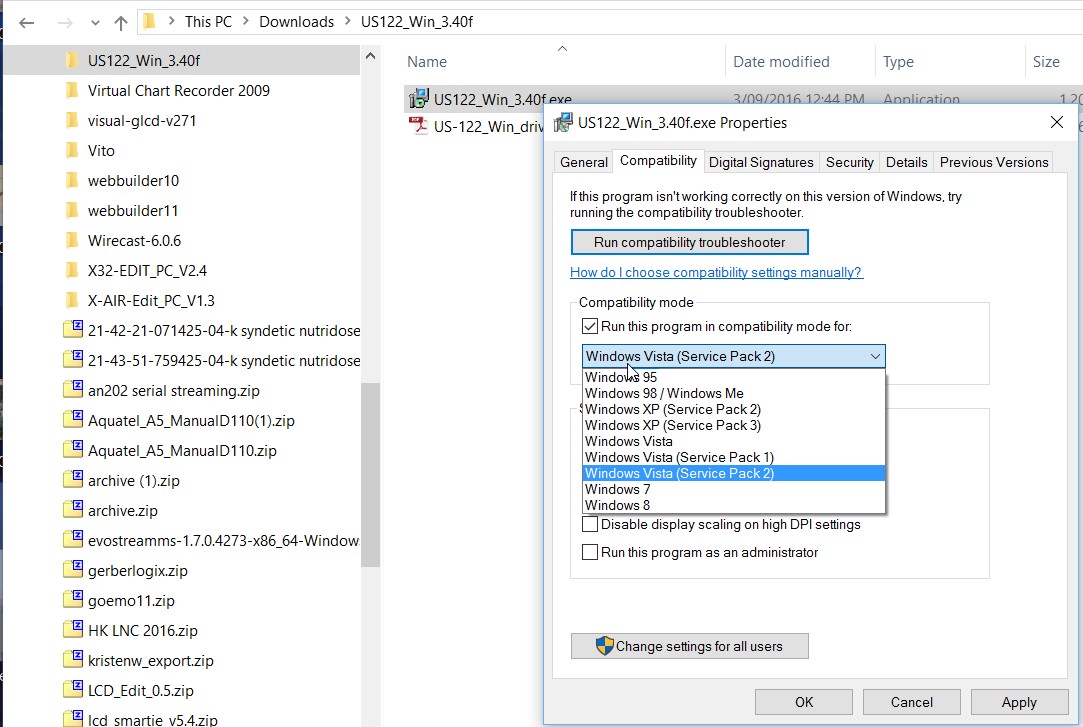Switch to the Compatibility tab
The height and width of the screenshot is (727, 1083).
pyautogui.click(x=658, y=160)
